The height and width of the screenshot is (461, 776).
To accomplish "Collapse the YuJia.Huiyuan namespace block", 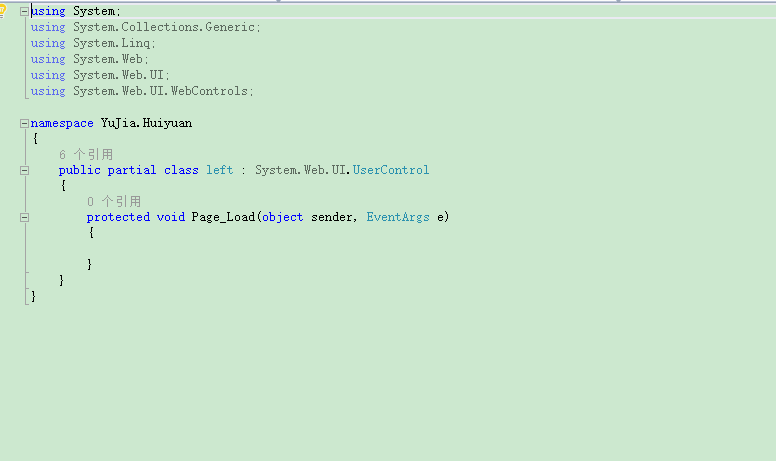I will click(24, 124).
